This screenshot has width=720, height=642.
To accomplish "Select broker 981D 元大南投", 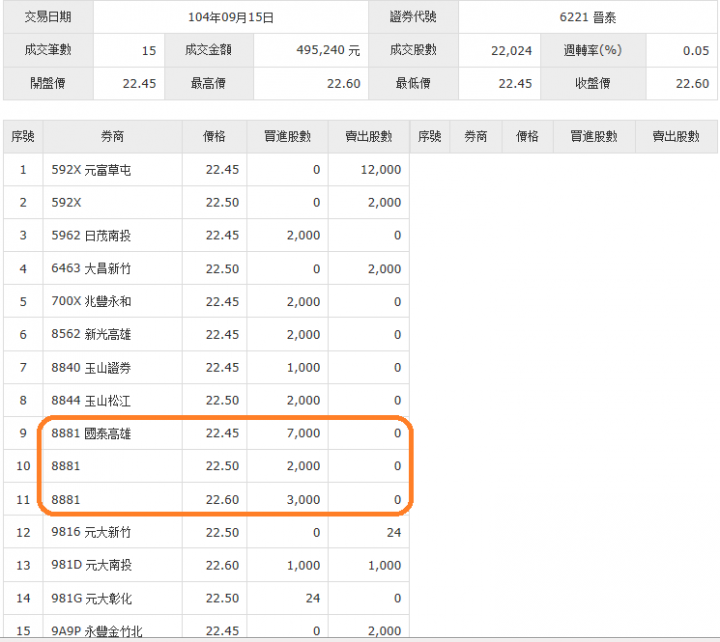I will coord(91,565).
